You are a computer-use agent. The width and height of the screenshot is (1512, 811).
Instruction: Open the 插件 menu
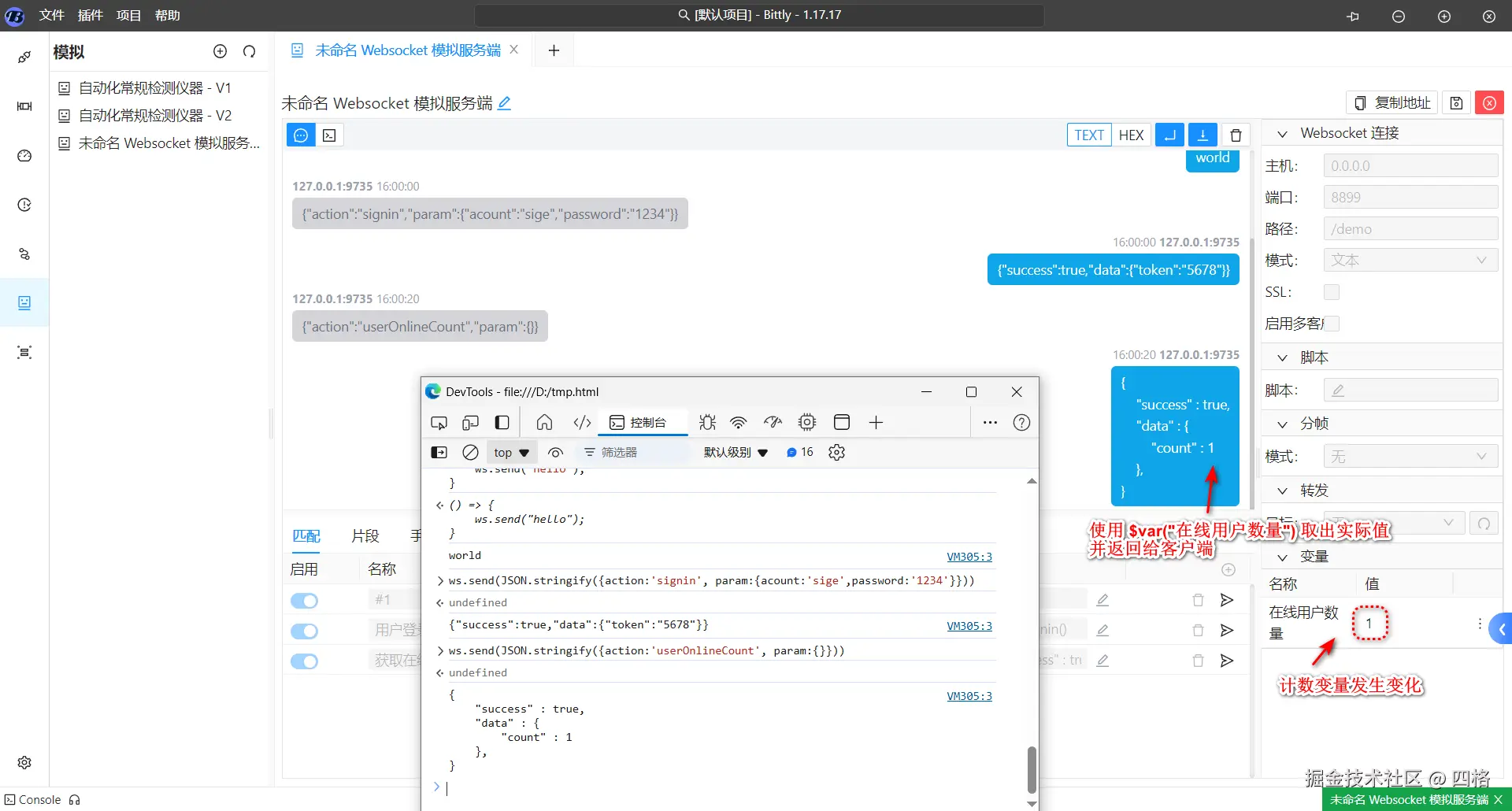[91, 16]
